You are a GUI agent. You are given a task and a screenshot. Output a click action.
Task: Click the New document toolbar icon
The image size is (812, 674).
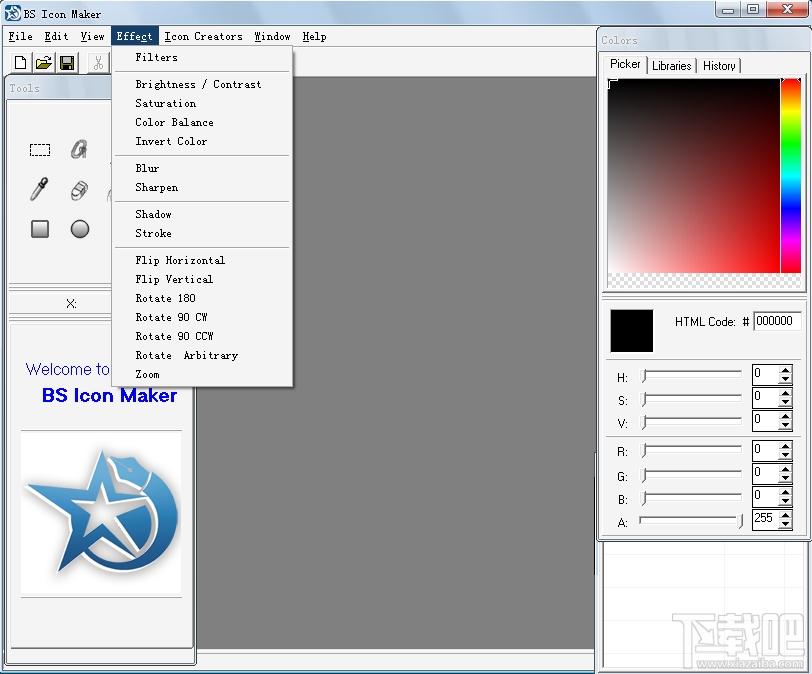coord(19,62)
